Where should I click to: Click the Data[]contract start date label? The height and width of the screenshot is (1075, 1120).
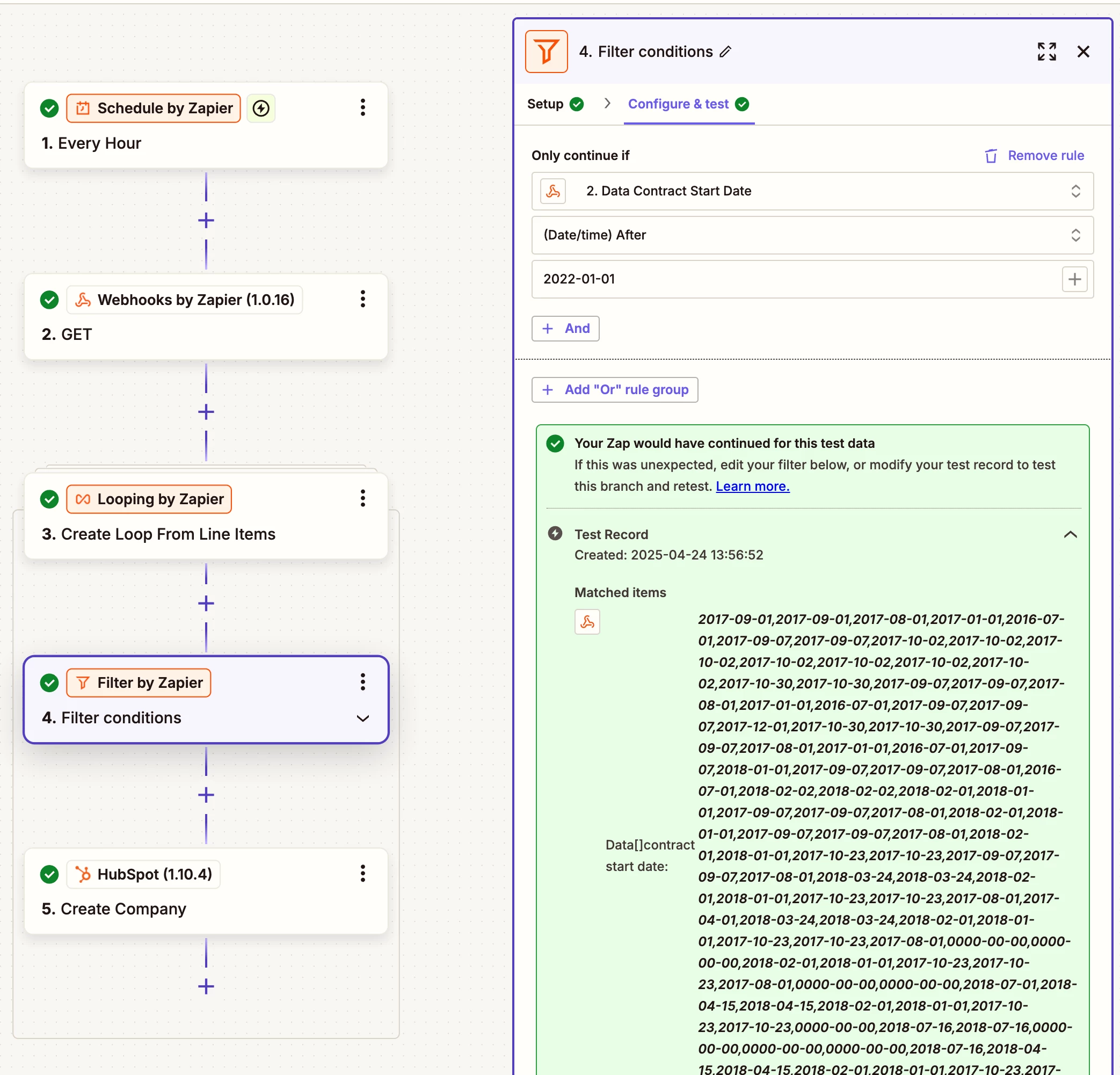(650, 855)
